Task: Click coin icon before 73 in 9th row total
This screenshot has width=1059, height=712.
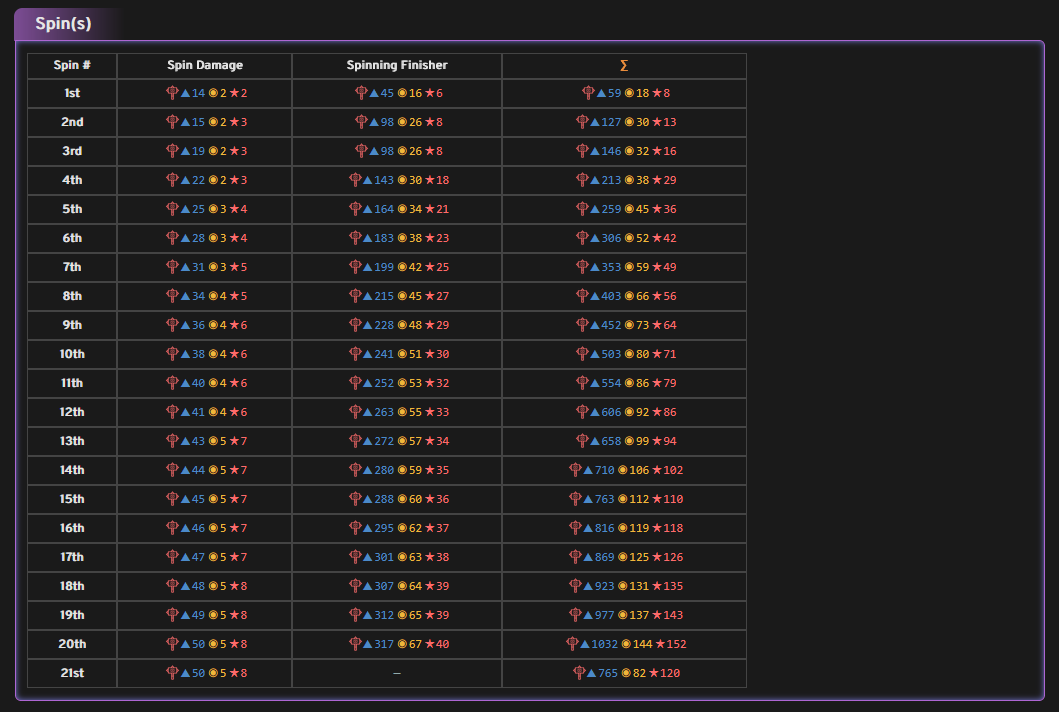Action: (629, 326)
